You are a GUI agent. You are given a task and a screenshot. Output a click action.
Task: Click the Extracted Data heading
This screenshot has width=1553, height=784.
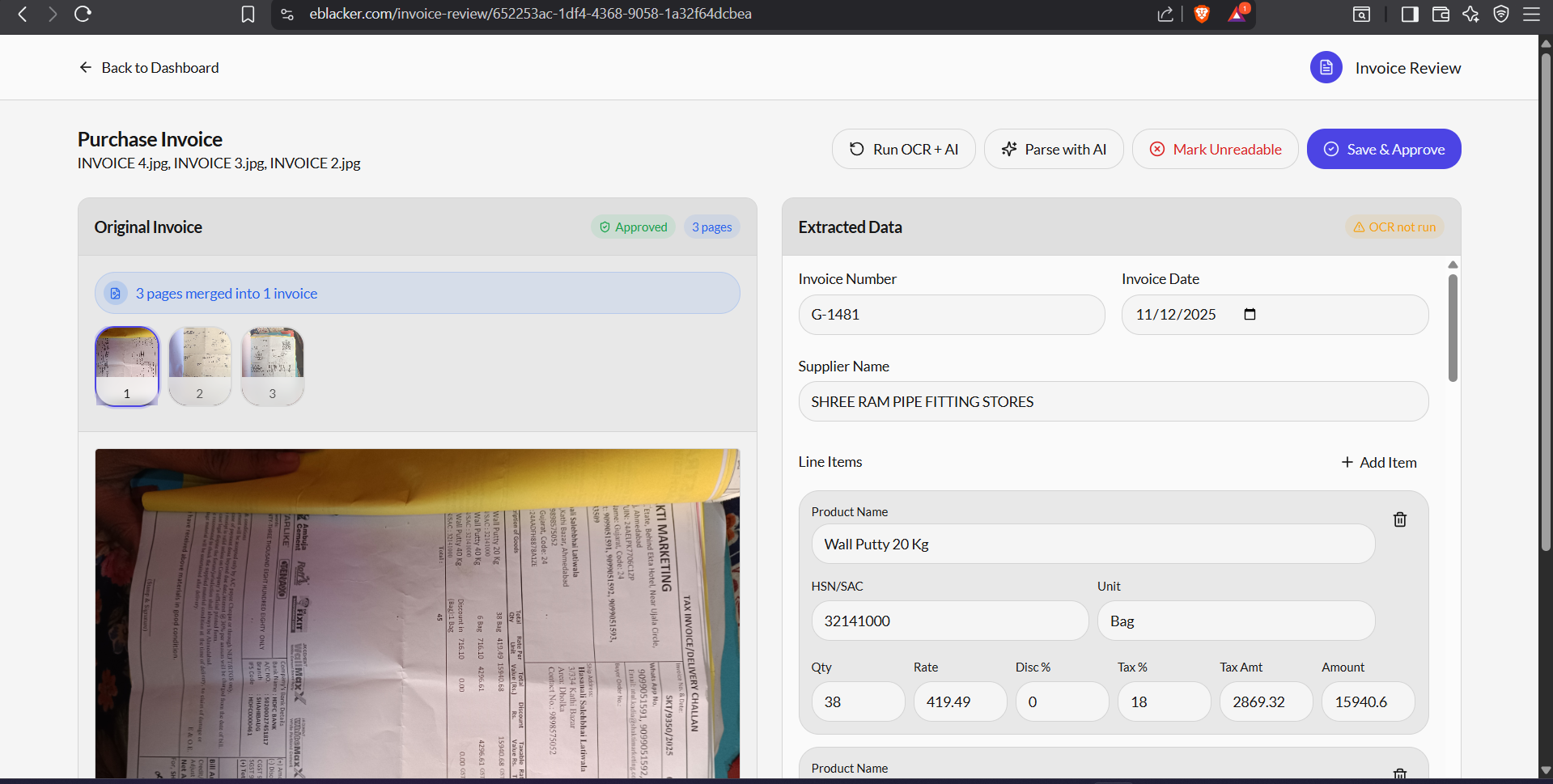coord(851,227)
